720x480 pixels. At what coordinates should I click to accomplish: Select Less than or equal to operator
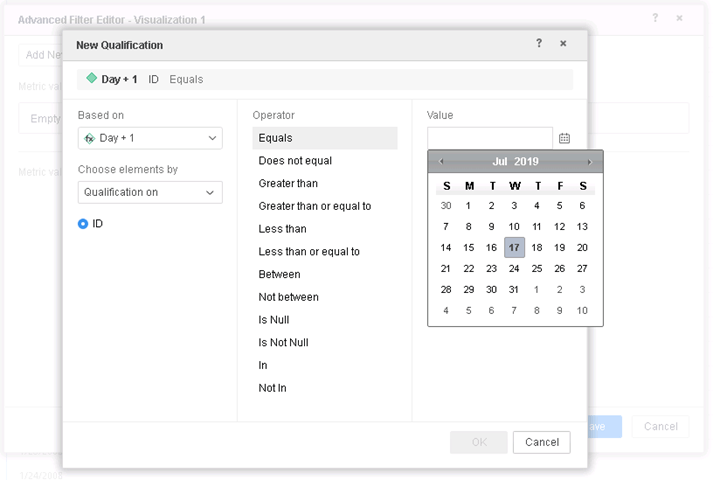tap(309, 252)
